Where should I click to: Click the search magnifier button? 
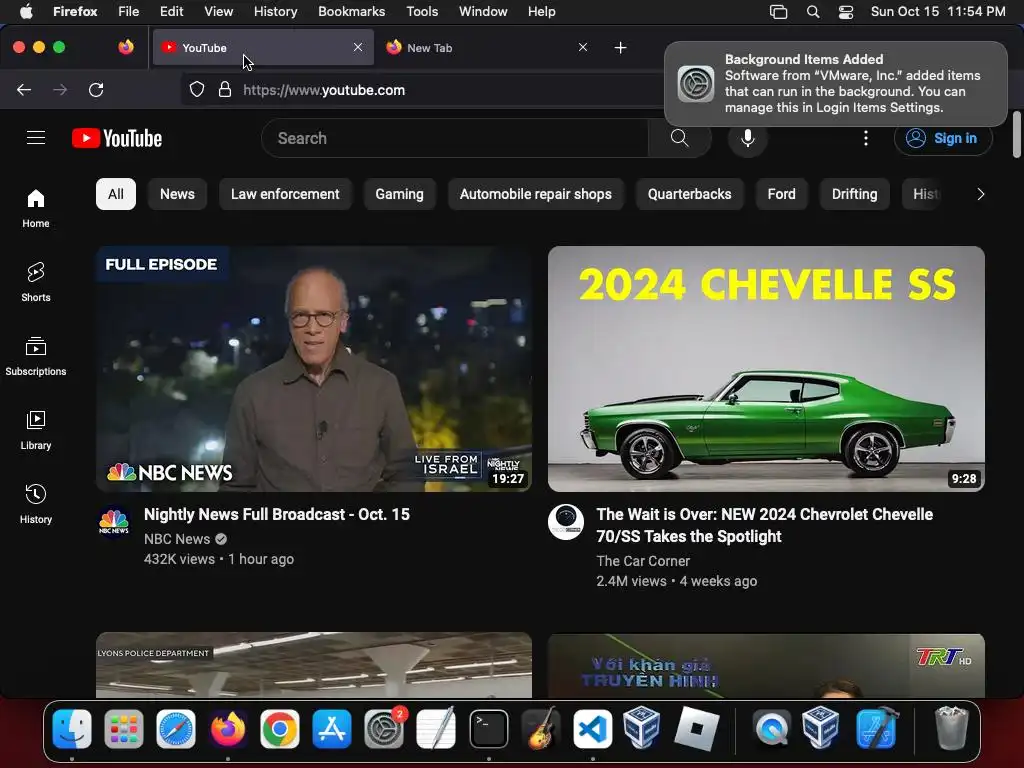tap(679, 138)
